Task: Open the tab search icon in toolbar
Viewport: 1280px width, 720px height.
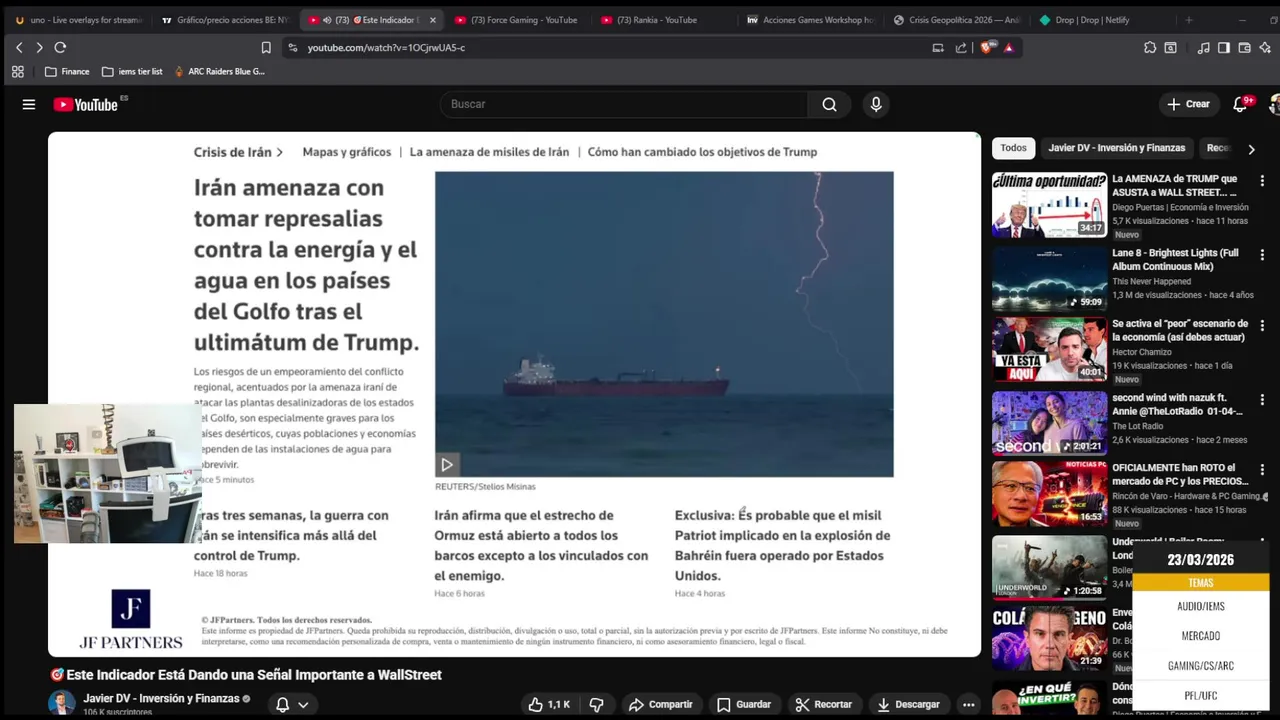Action: (x=1171, y=47)
